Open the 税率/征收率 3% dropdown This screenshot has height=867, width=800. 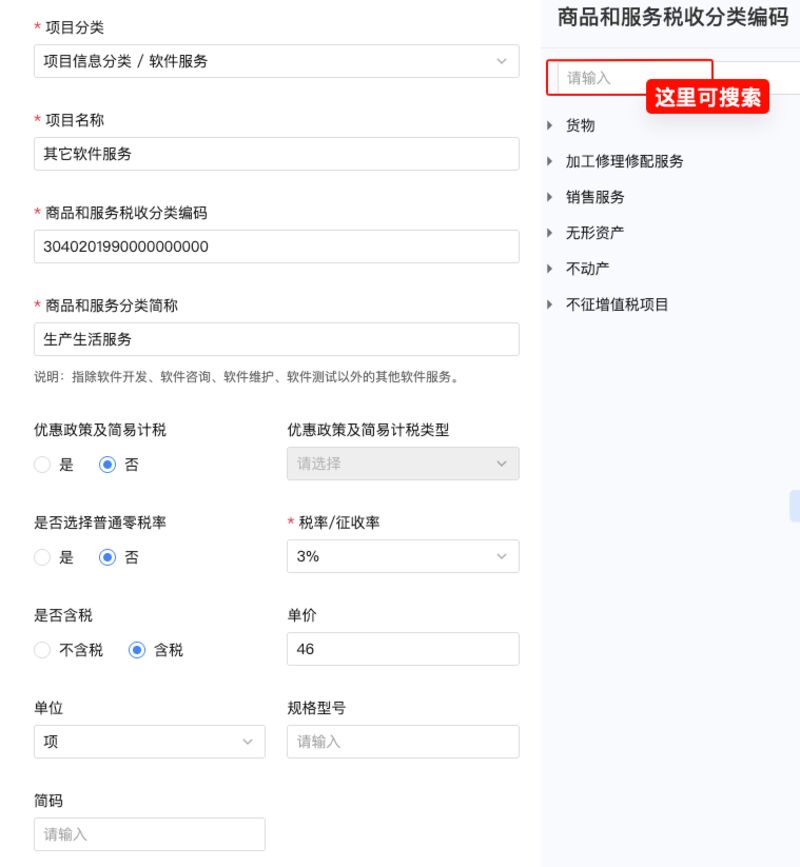click(x=403, y=556)
